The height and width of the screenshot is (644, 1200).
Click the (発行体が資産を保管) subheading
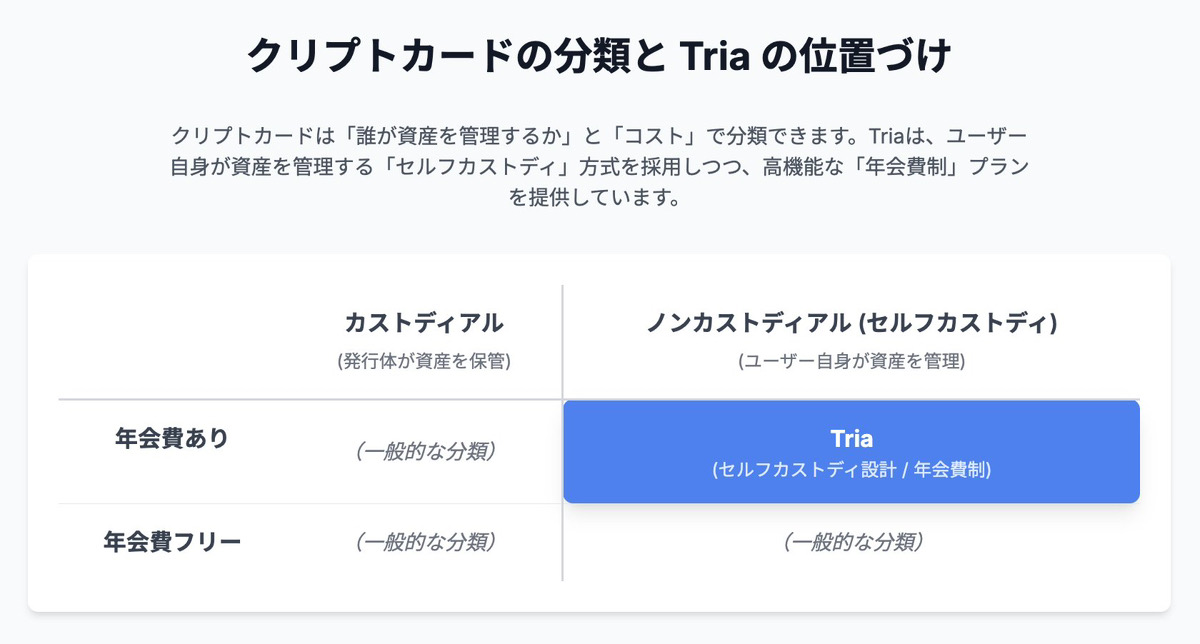pyautogui.click(x=424, y=362)
